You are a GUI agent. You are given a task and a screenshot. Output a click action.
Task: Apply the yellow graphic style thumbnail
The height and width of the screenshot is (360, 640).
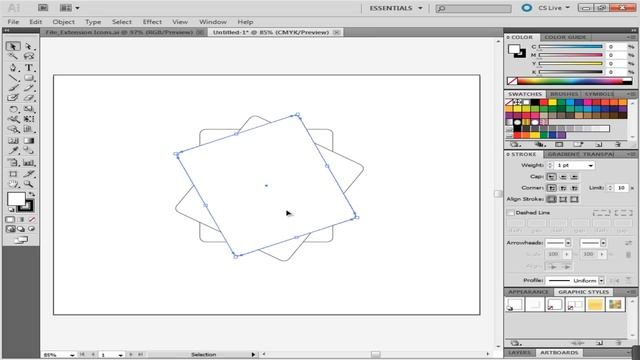[x=595, y=304]
